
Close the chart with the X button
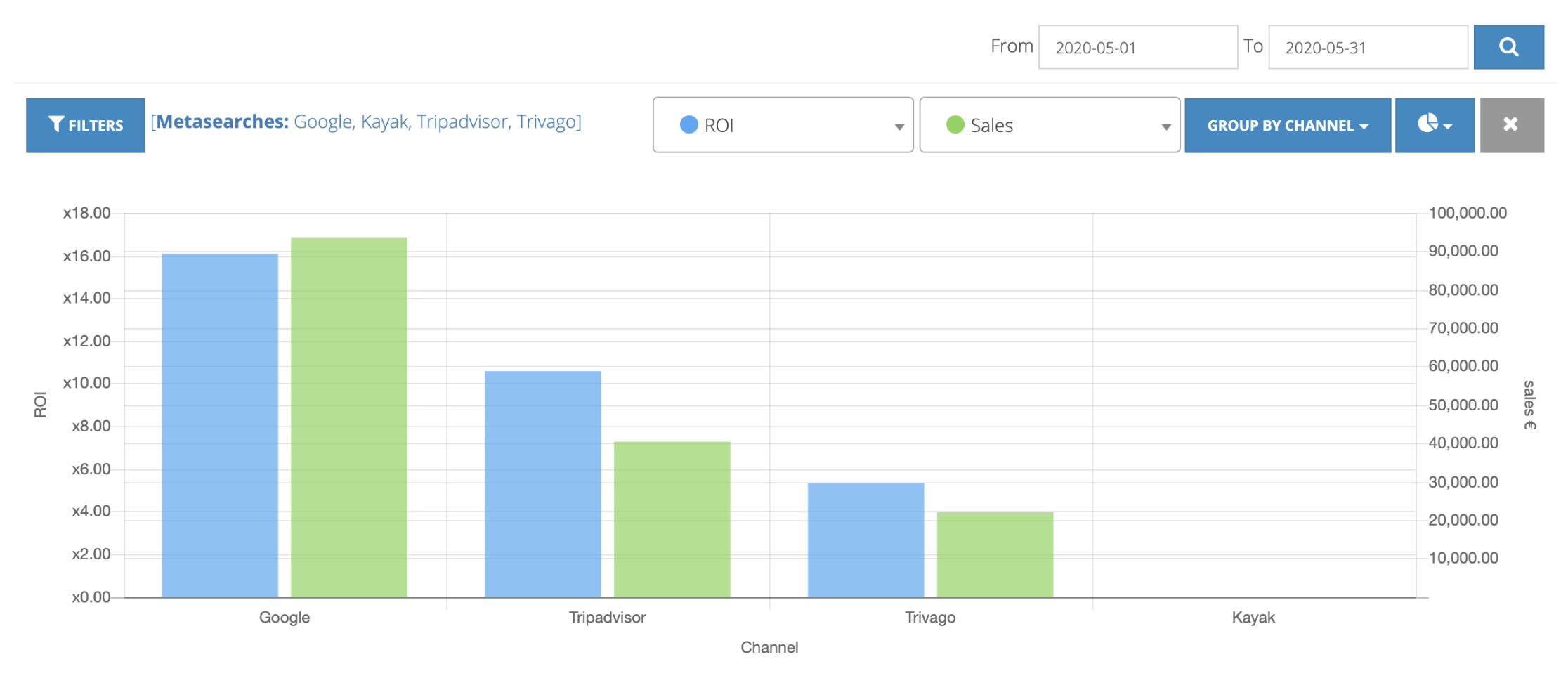[1512, 125]
